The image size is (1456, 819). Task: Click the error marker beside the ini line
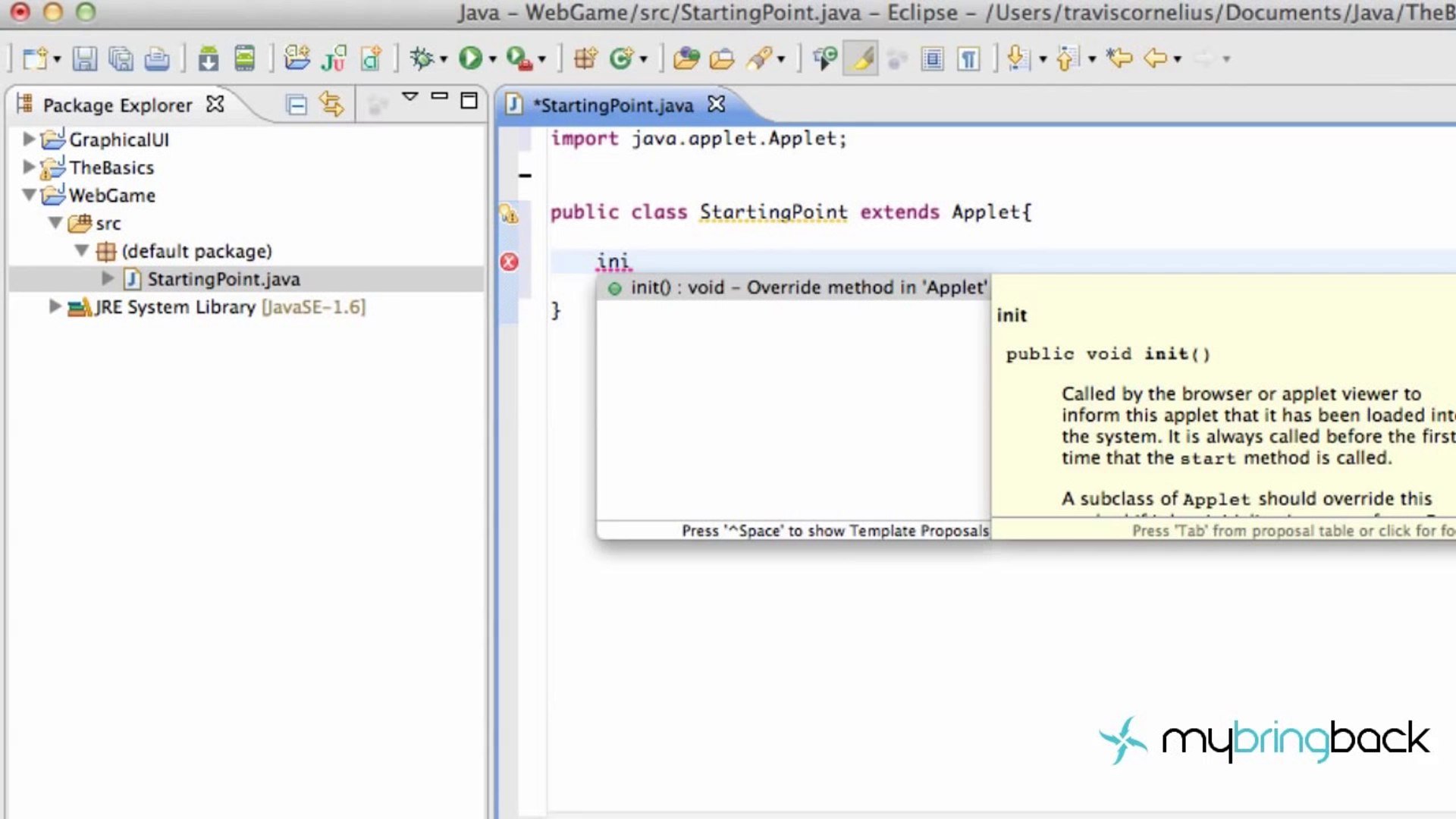[x=510, y=262]
